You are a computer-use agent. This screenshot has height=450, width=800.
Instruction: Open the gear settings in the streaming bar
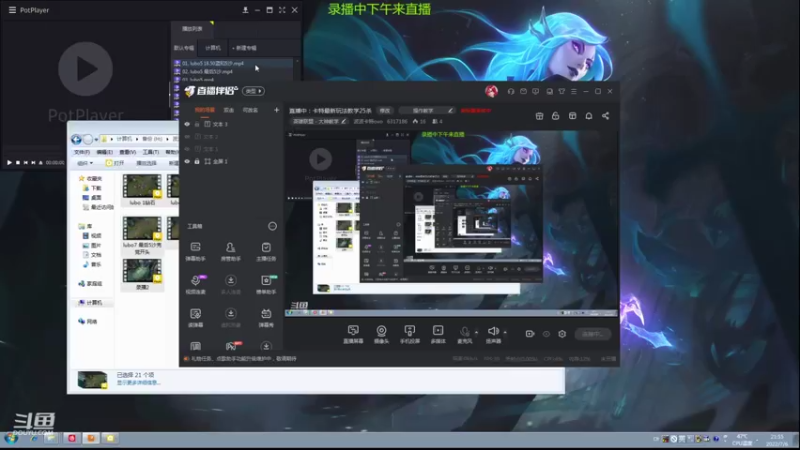[x=562, y=334]
